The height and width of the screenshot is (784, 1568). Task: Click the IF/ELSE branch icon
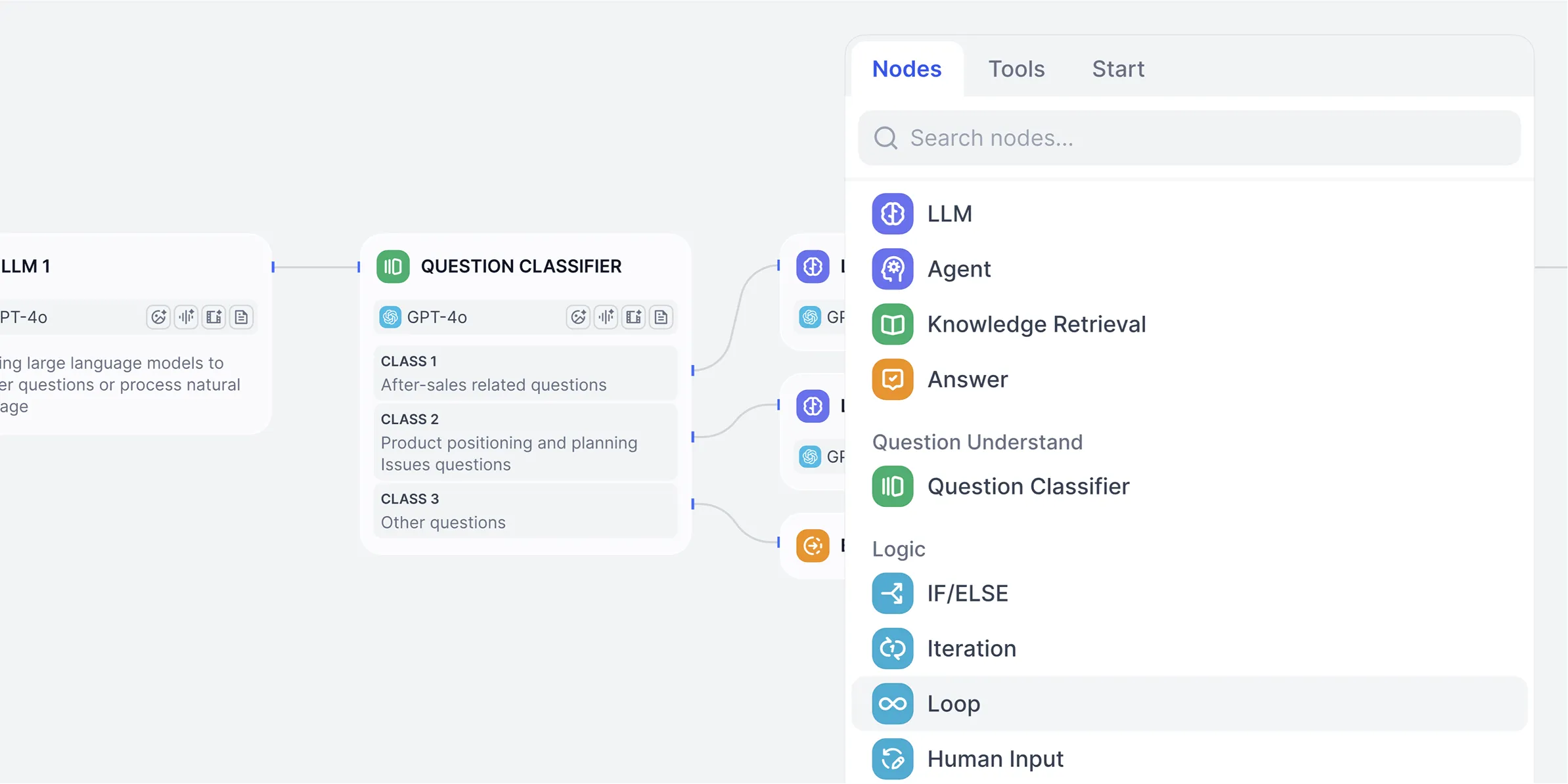point(892,593)
